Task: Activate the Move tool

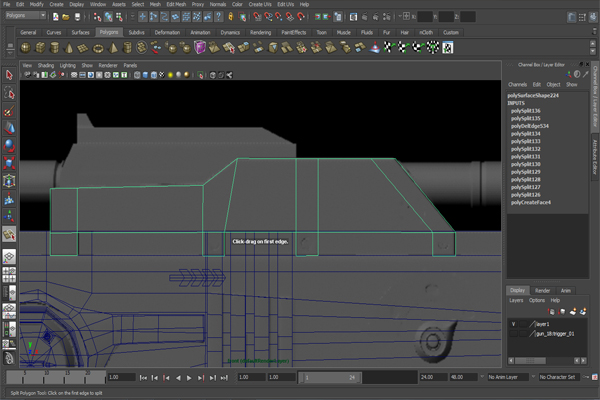Action: 9,128
